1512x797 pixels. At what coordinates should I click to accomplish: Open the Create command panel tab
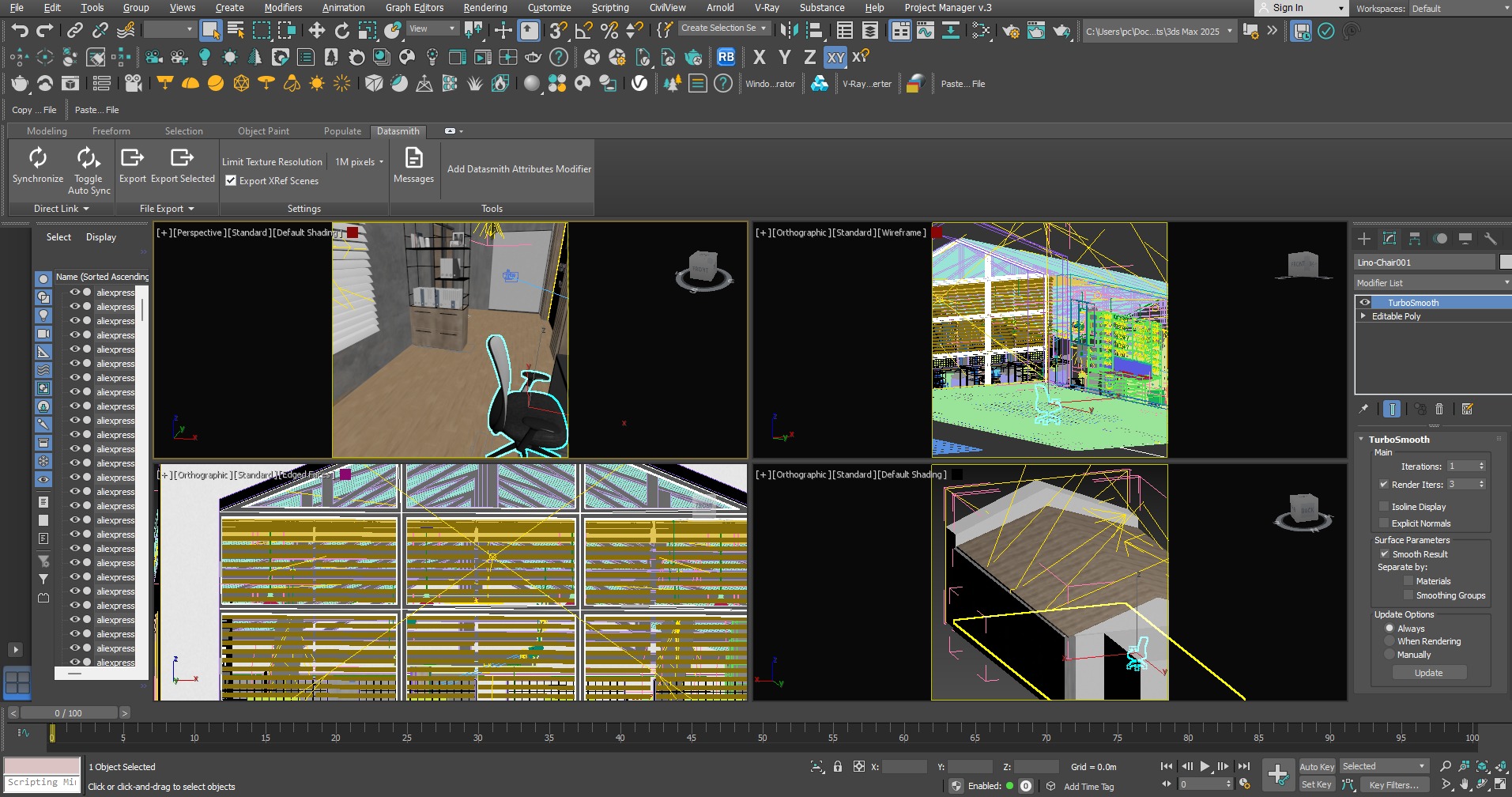pyautogui.click(x=1364, y=238)
